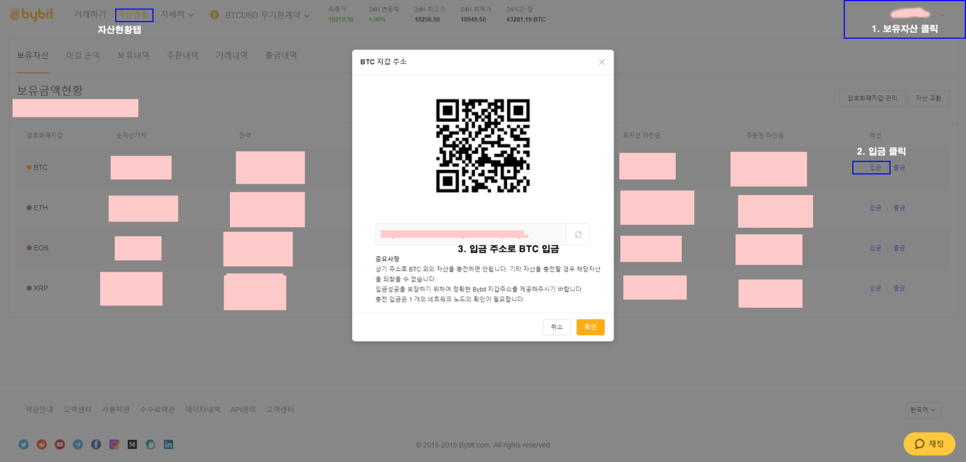Click 입금 in the XRP row
This screenshot has width=966, height=462.
tap(875, 288)
